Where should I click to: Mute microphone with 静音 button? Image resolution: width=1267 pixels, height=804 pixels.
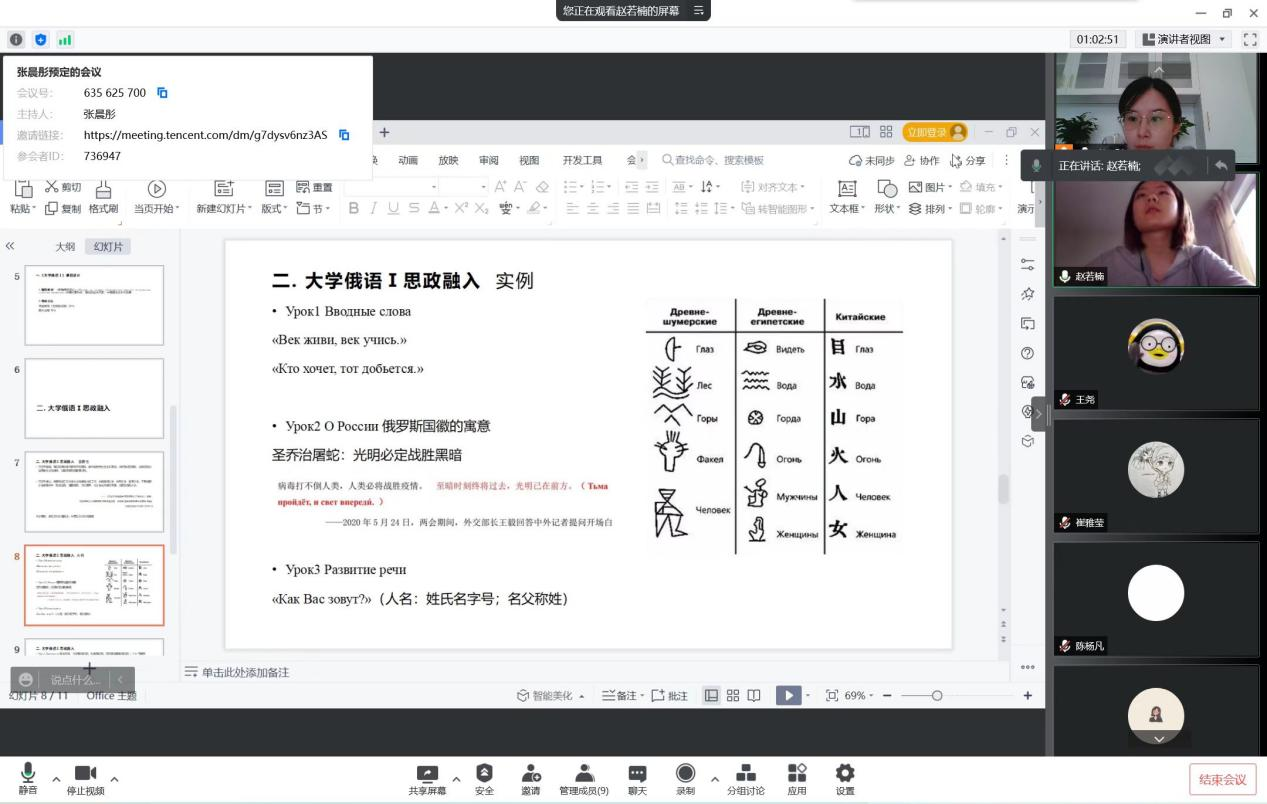(x=28, y=774)
